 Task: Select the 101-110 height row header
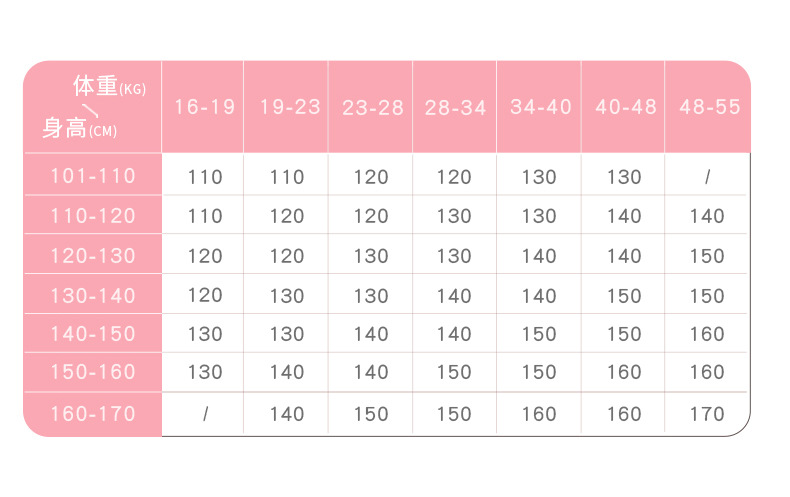point(93,176)
